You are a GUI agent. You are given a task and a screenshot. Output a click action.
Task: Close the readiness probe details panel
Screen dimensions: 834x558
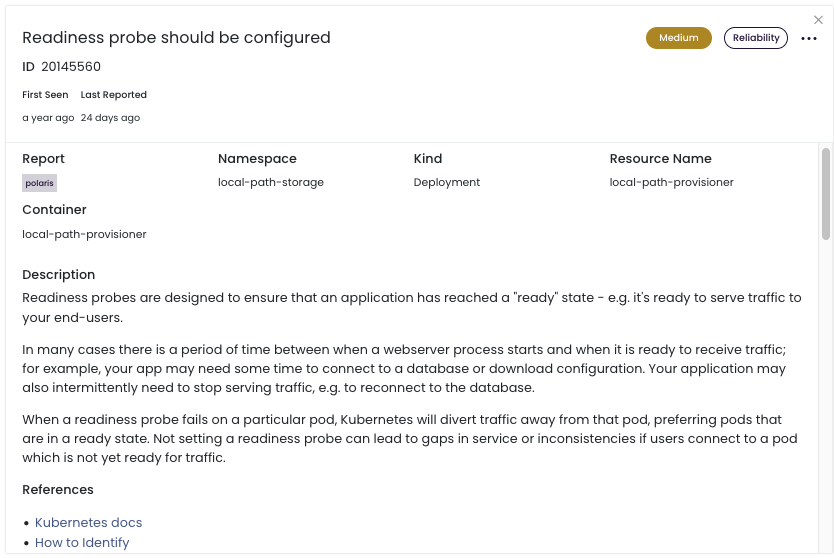[x=820, y=20]
